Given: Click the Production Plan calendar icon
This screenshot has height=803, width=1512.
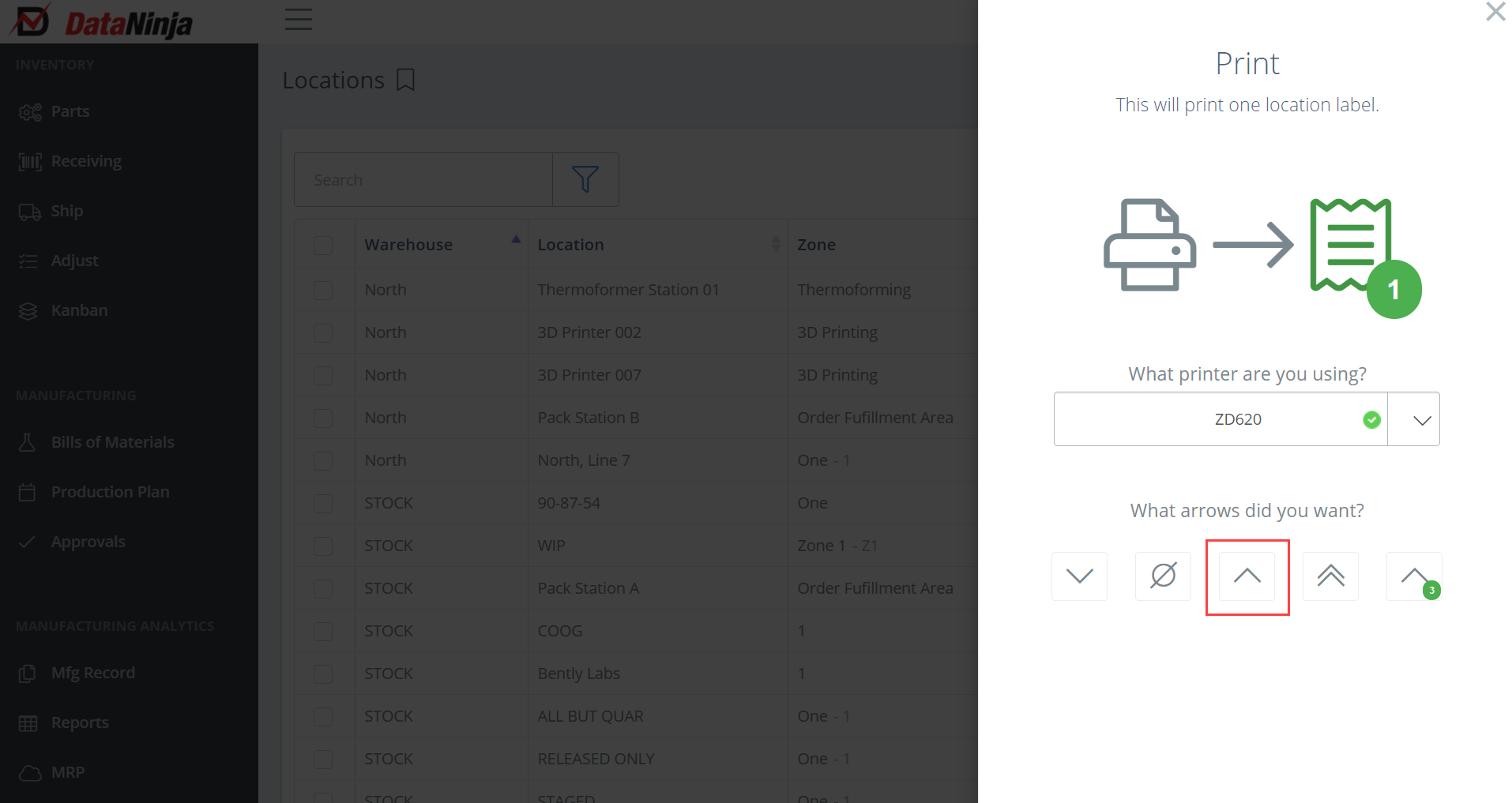Looking at the screenshot, I should pyautogui.click(x=27, y=492).
